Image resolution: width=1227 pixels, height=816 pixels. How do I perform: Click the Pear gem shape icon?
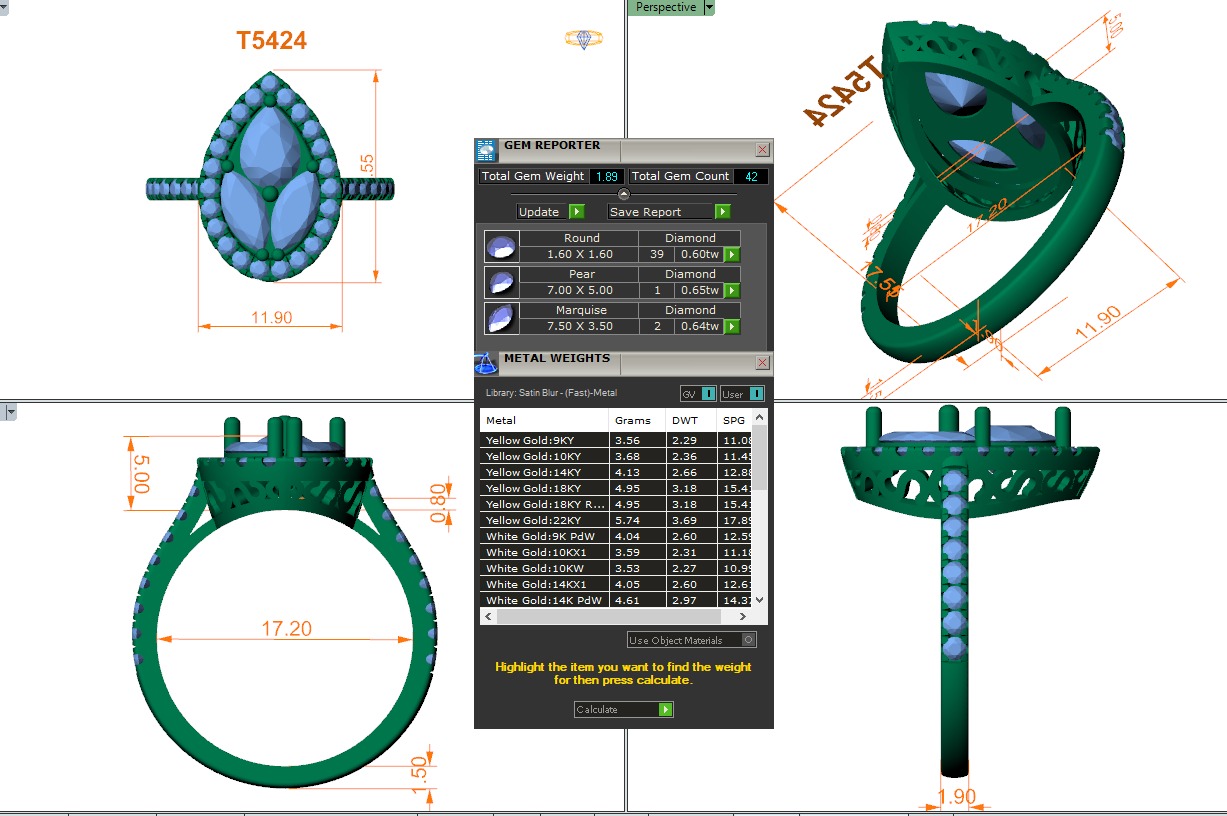pyautogui.click(x=500, y=282)
